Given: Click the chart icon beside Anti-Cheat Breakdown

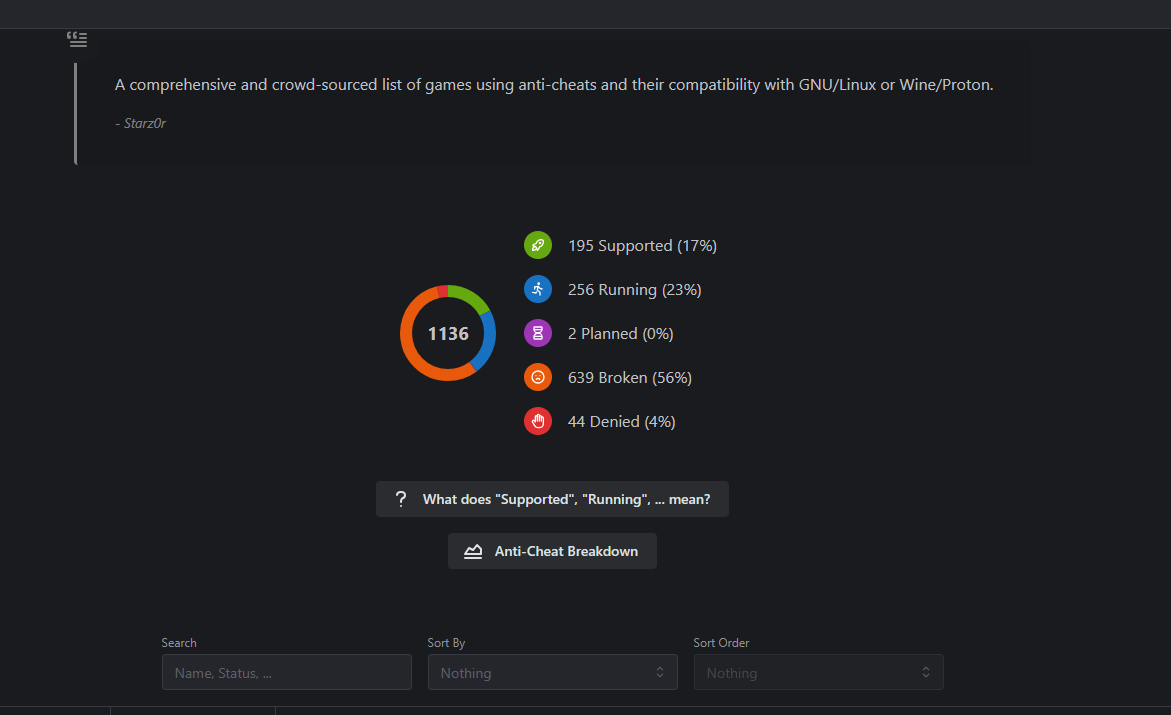Looking at the screenshot, I should pyautogui.click(x=473, y=551).
